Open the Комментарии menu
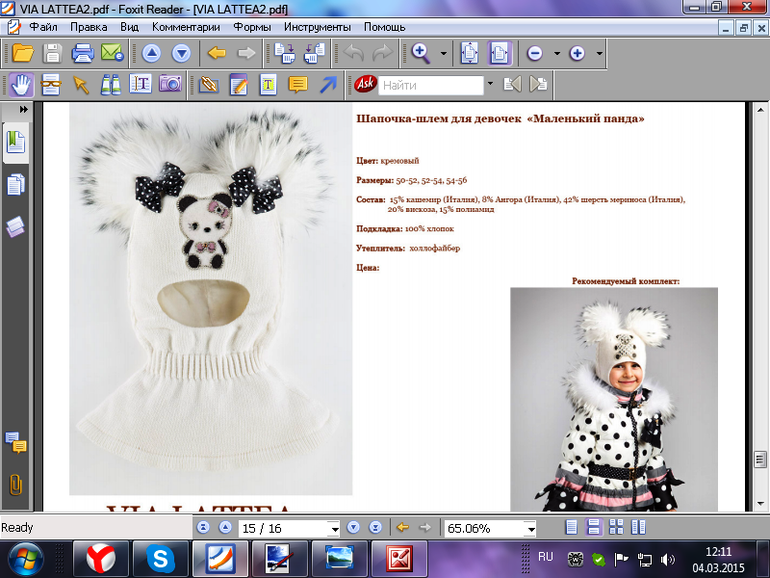770x578 pixels. [186, 27]
